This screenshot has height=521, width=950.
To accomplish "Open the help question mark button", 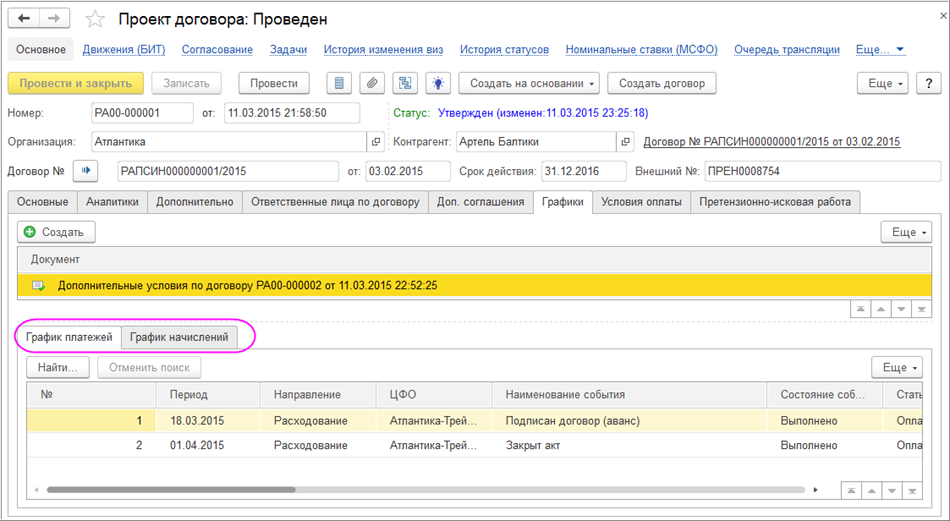I will (x=927, y=83).
